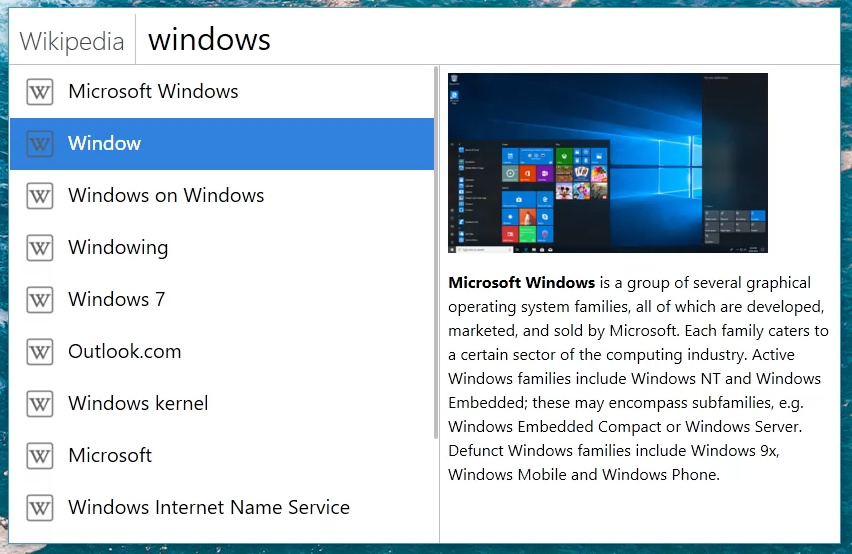Click the results list scrollbar
Viewport: 852px width, 554px height.
(436, 253)
